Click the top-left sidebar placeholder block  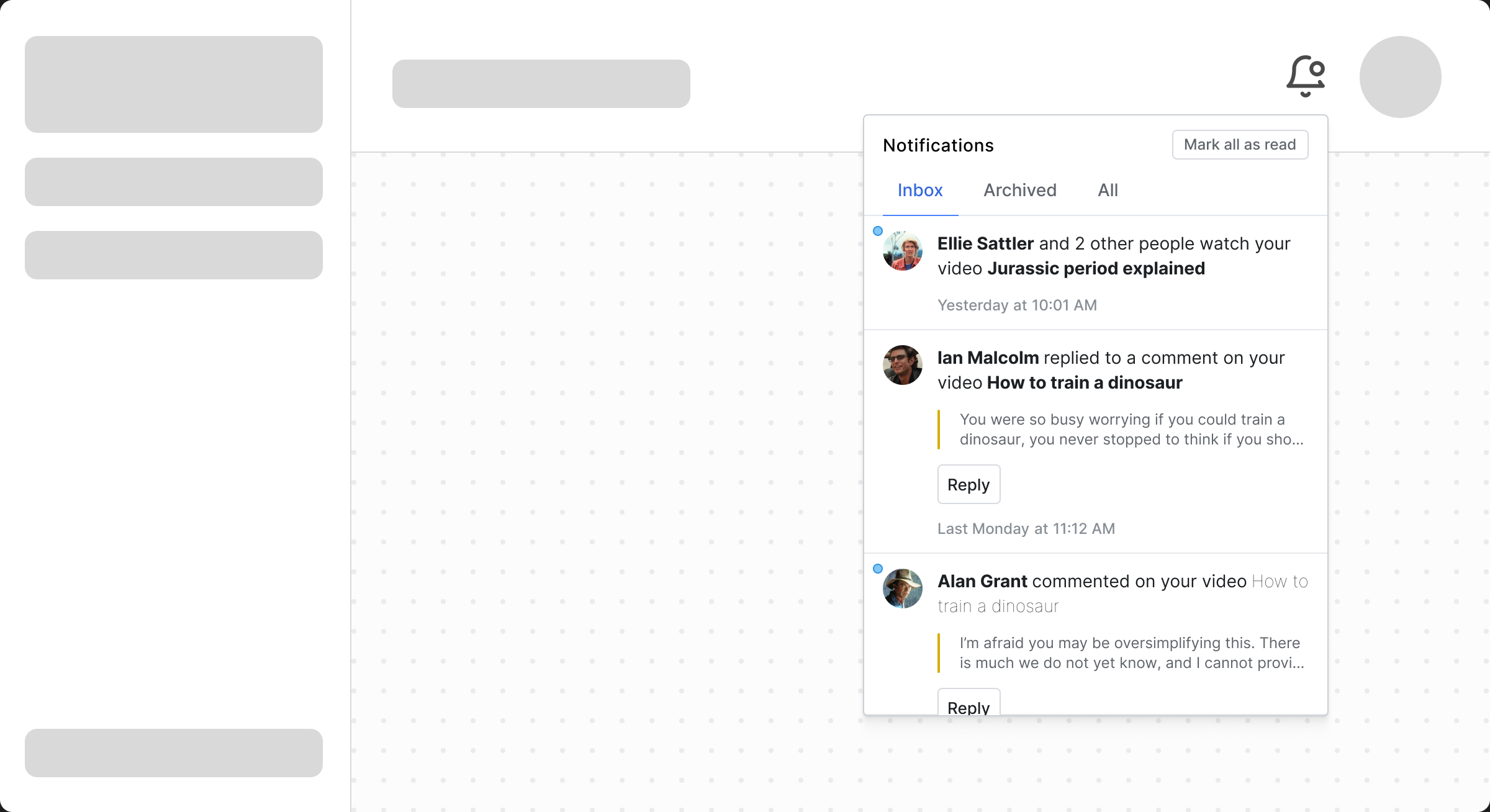tap(174, 84)
